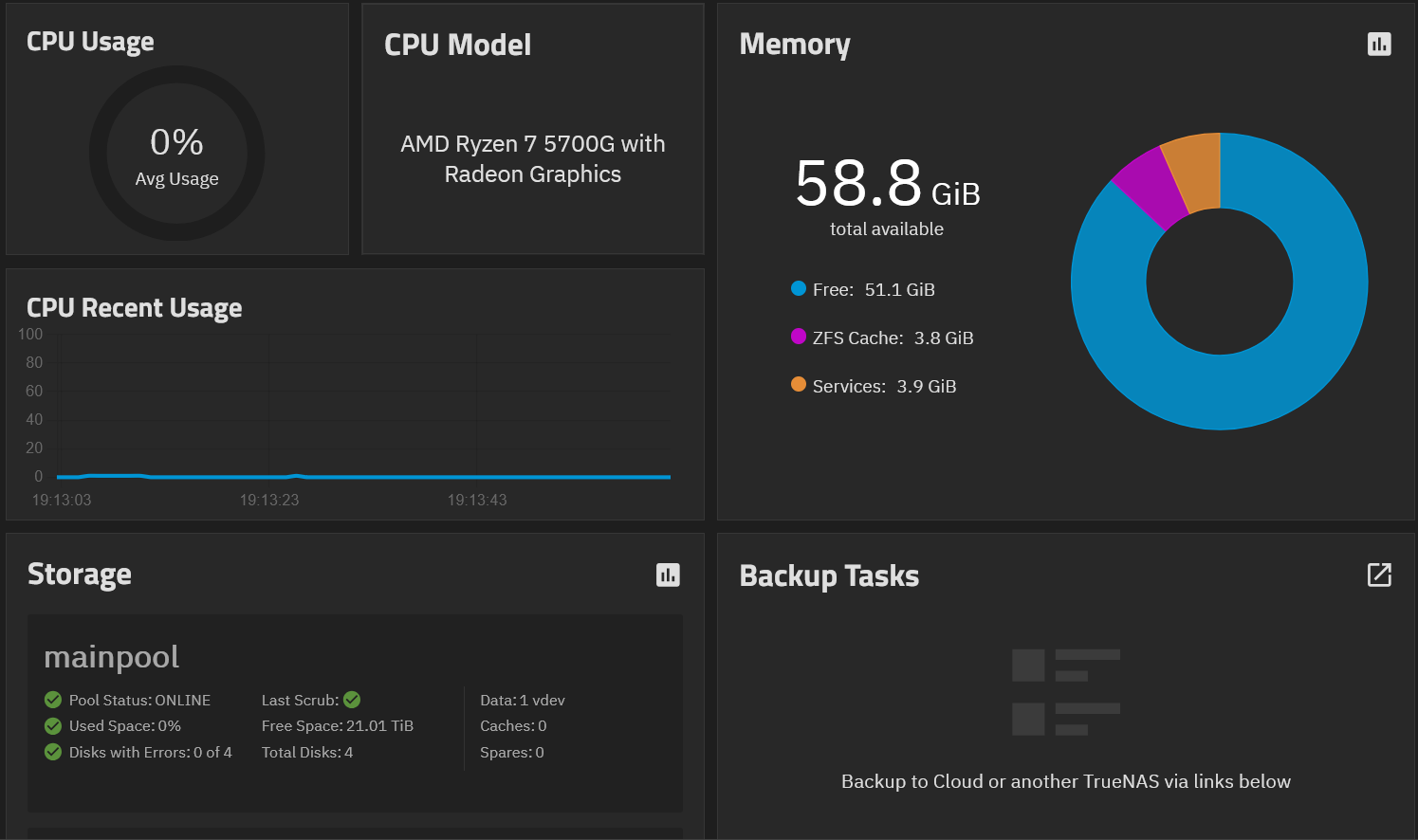Click the Pool Status ONLINE checkmark icon

coord(52,700)
